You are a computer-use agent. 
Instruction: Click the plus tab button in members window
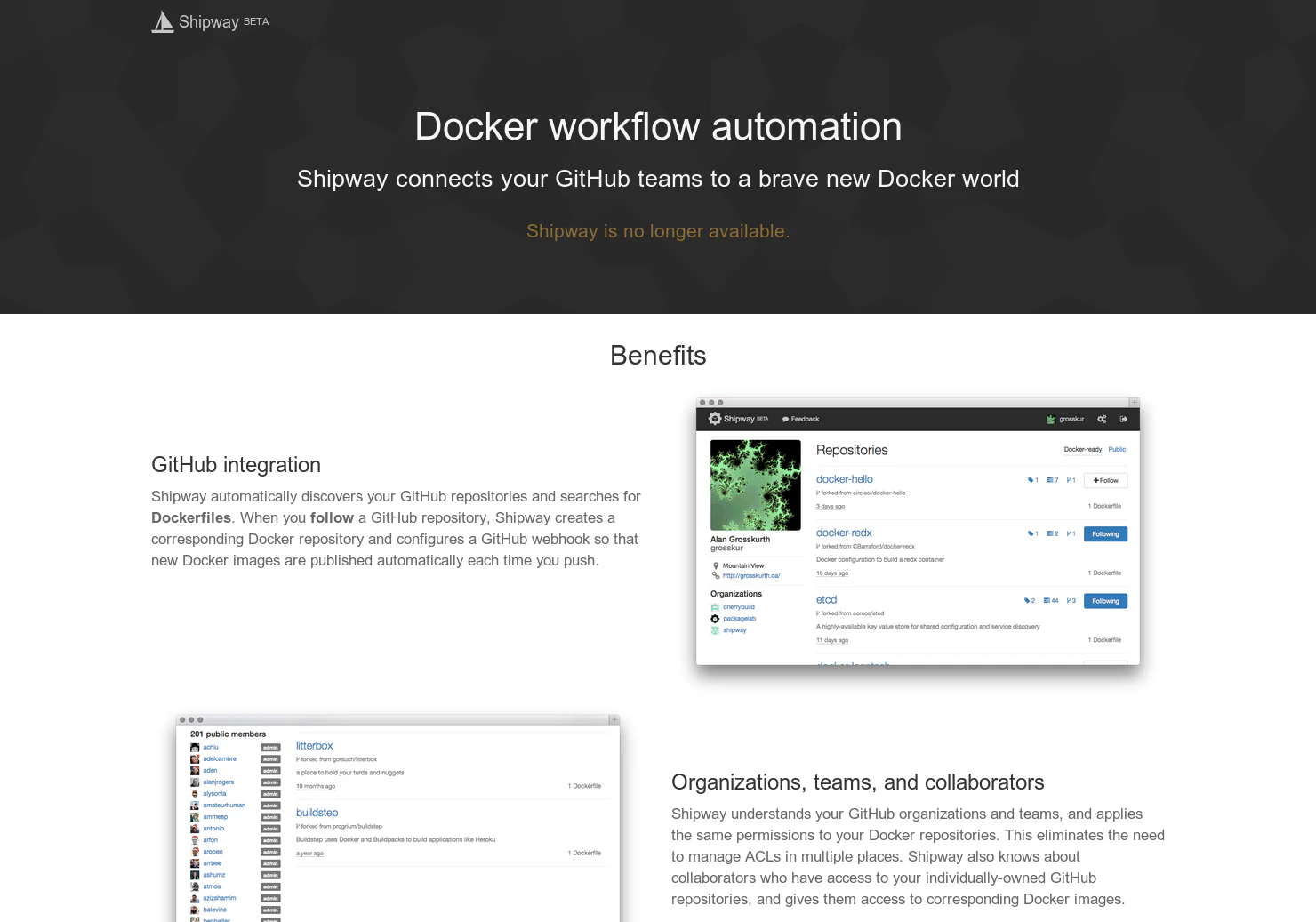(x=614, y=719)
